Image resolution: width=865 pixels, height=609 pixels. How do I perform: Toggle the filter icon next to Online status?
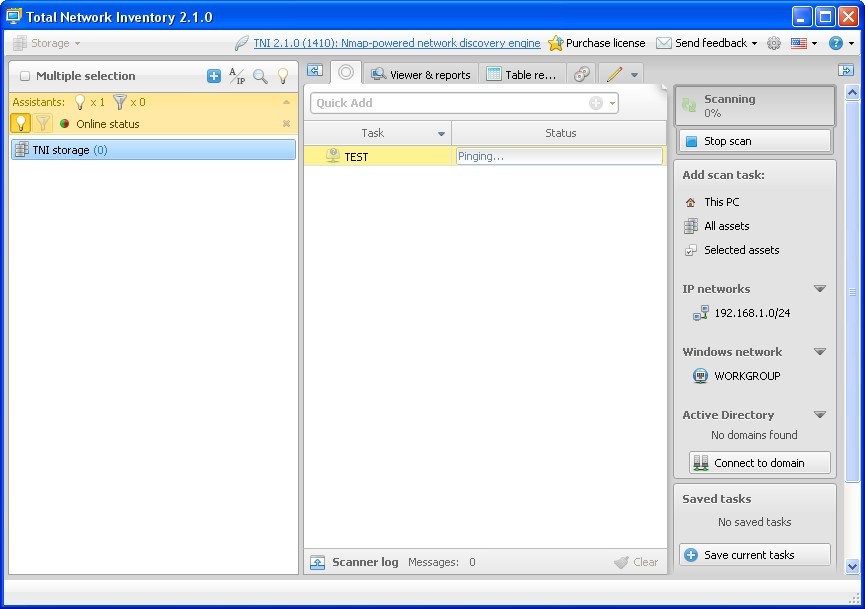[43, 123]
